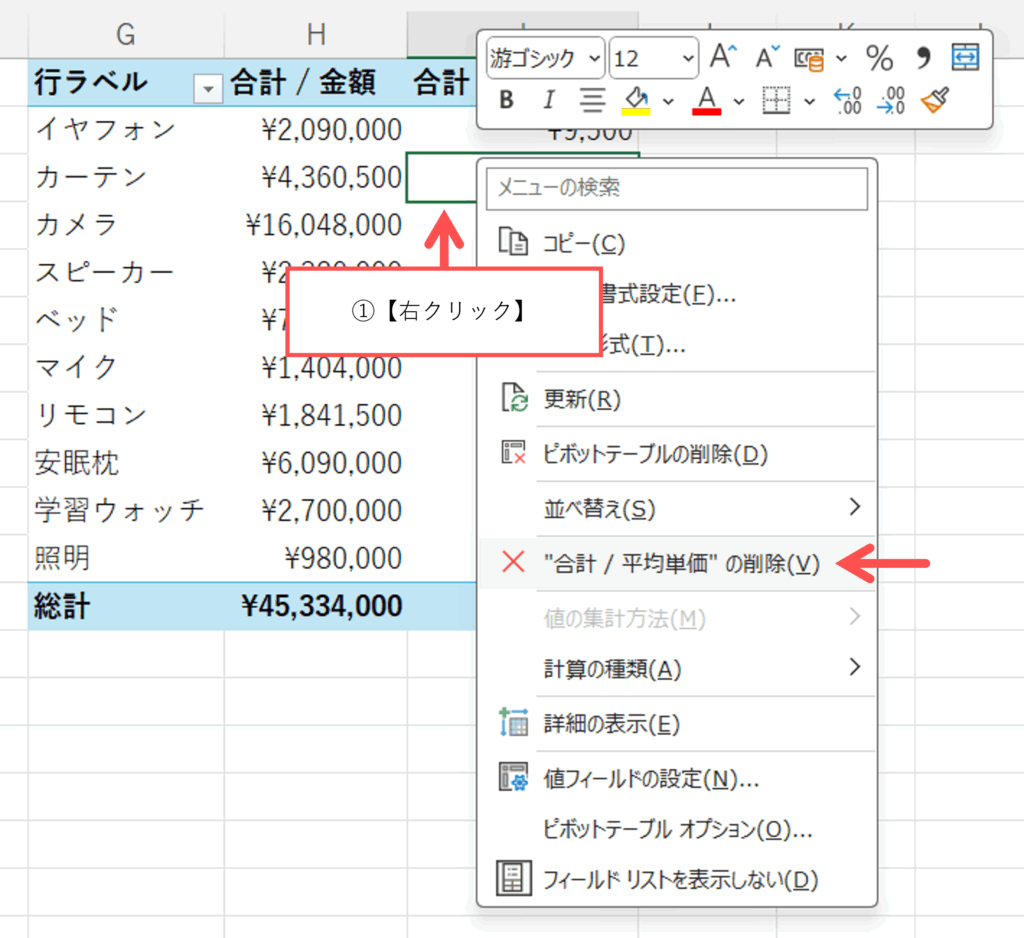This screenshot has height=938, width=1024.
Task: Click the center align icon
Action: (x=594, y=100)
